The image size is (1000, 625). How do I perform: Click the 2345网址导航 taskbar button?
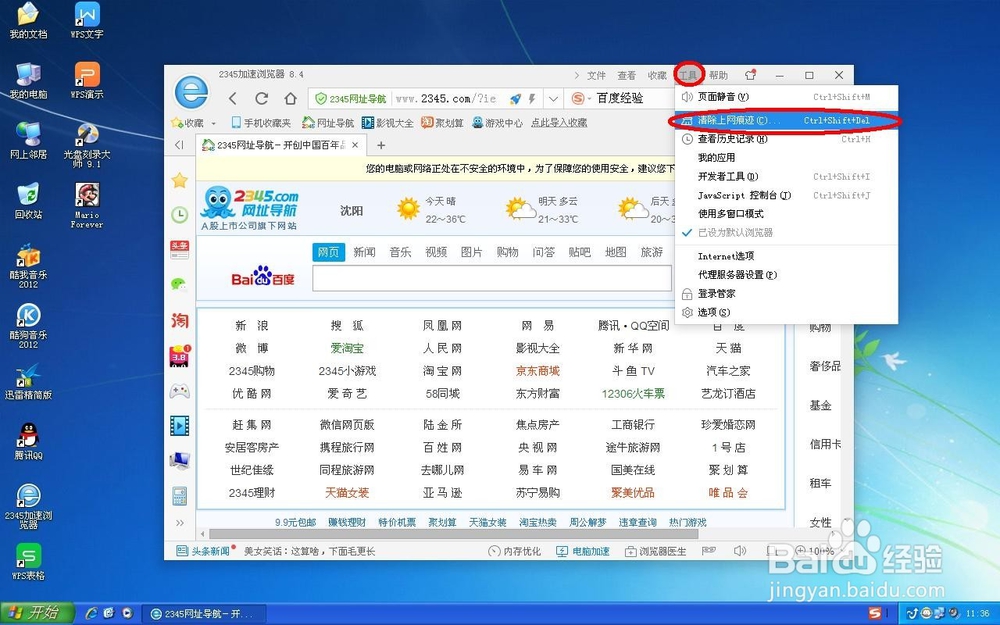(x=204, y=614)
